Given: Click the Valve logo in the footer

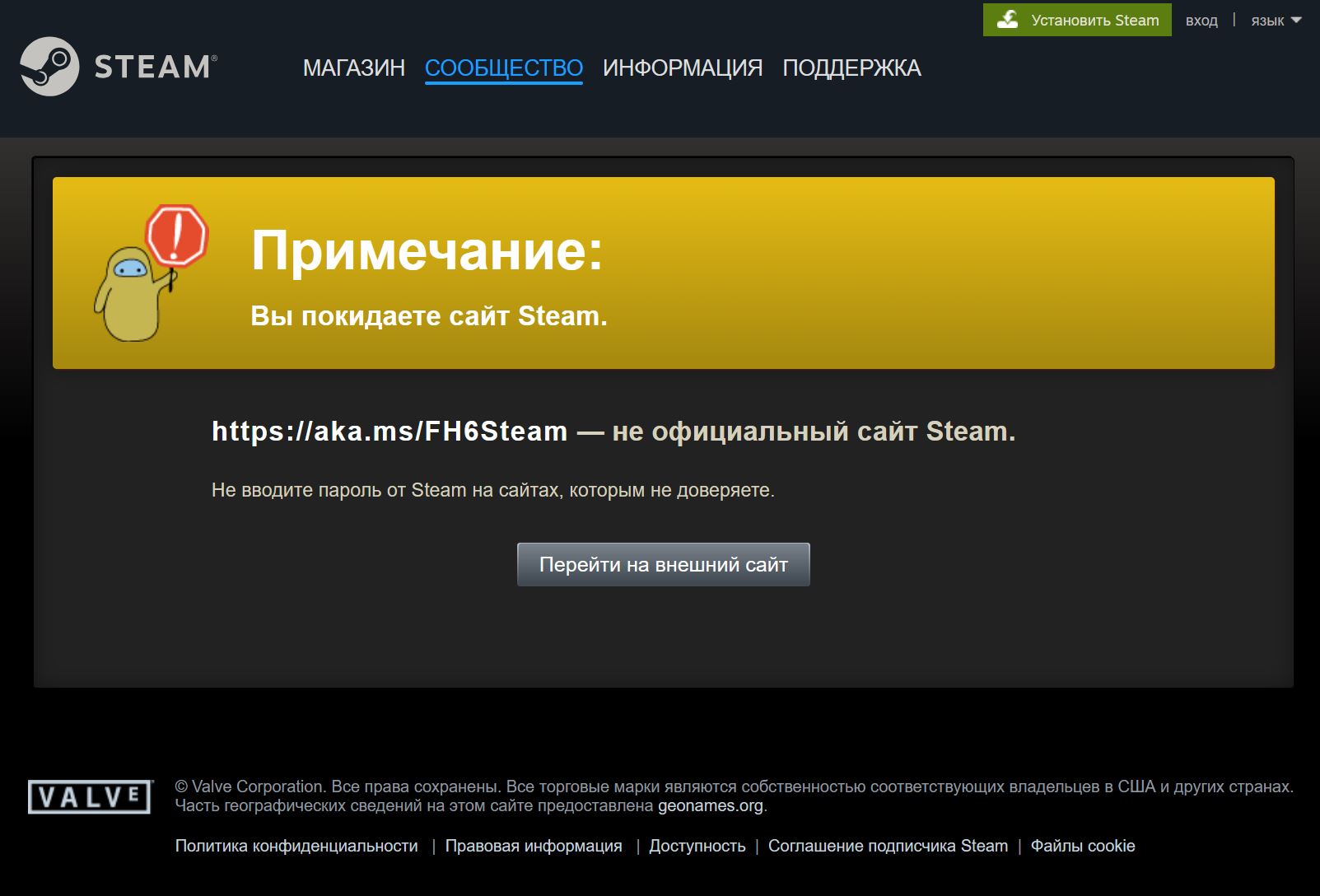Looking at the screenshot, I should click(90, 796).
